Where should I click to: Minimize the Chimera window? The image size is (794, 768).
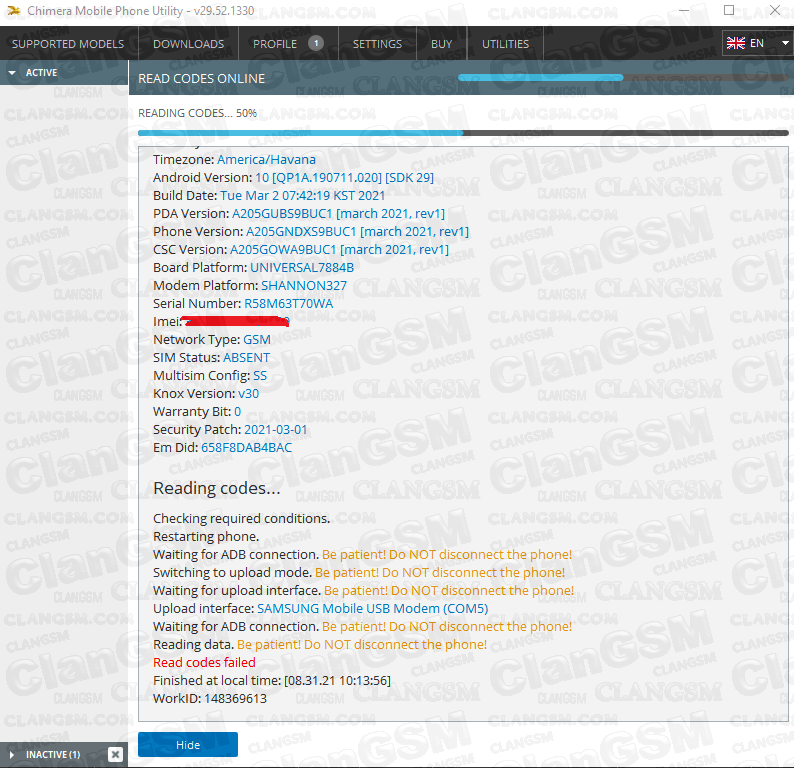click(x=684, y=10)
